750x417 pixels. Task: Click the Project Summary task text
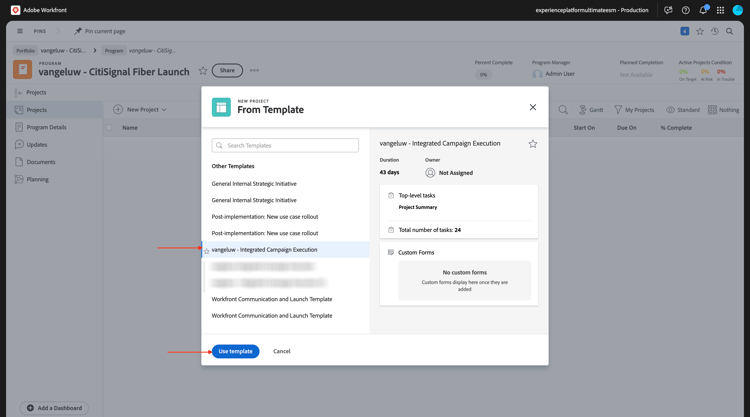tap(418, 208)
